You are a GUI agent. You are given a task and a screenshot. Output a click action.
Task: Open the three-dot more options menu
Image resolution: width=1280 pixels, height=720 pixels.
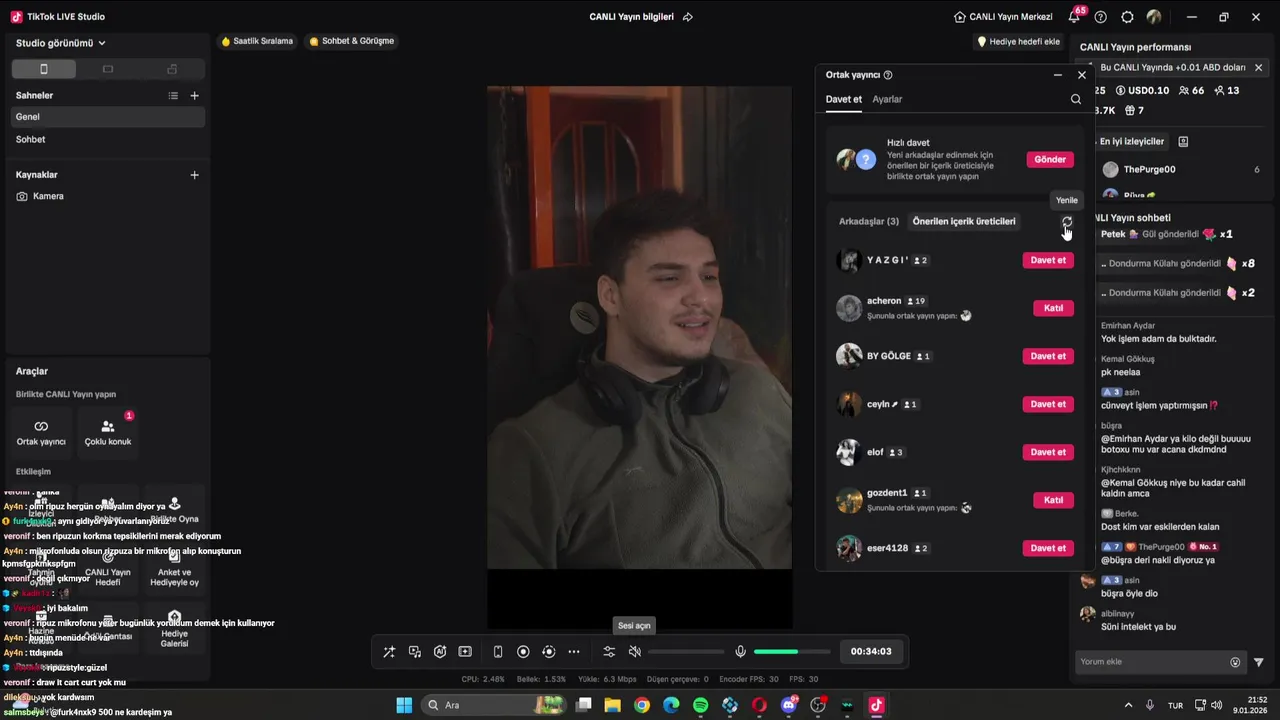coord(574,652)
